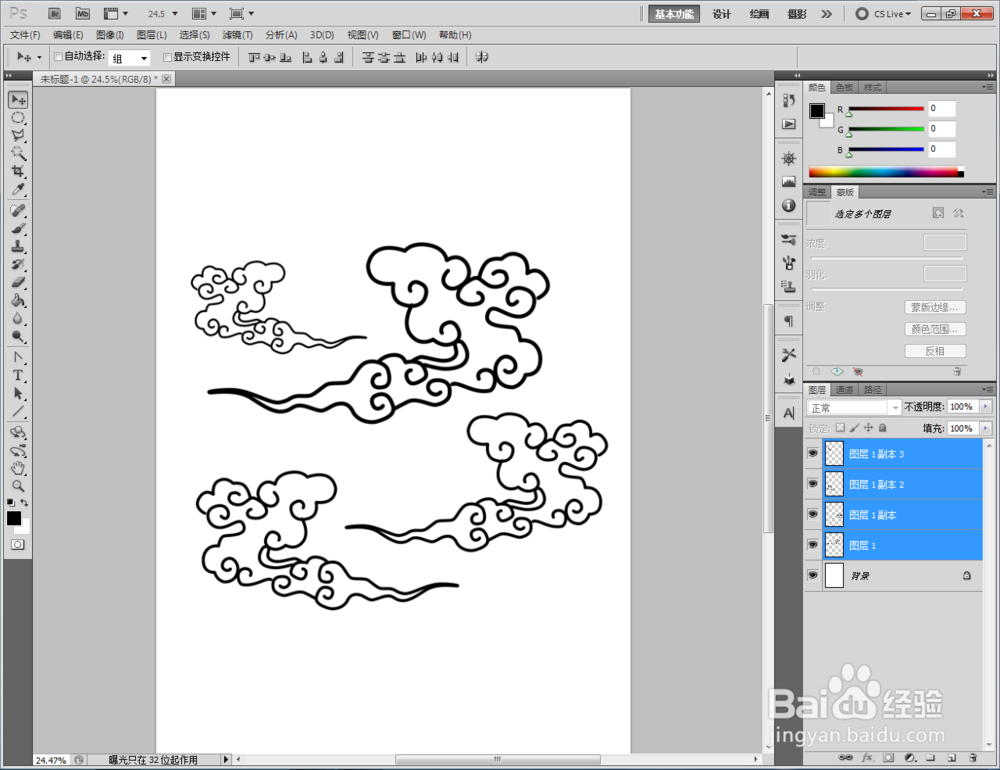This screenshot has height=770, width=1000.
Task: Open the 图层(L) menu
Action: [152, 35]
